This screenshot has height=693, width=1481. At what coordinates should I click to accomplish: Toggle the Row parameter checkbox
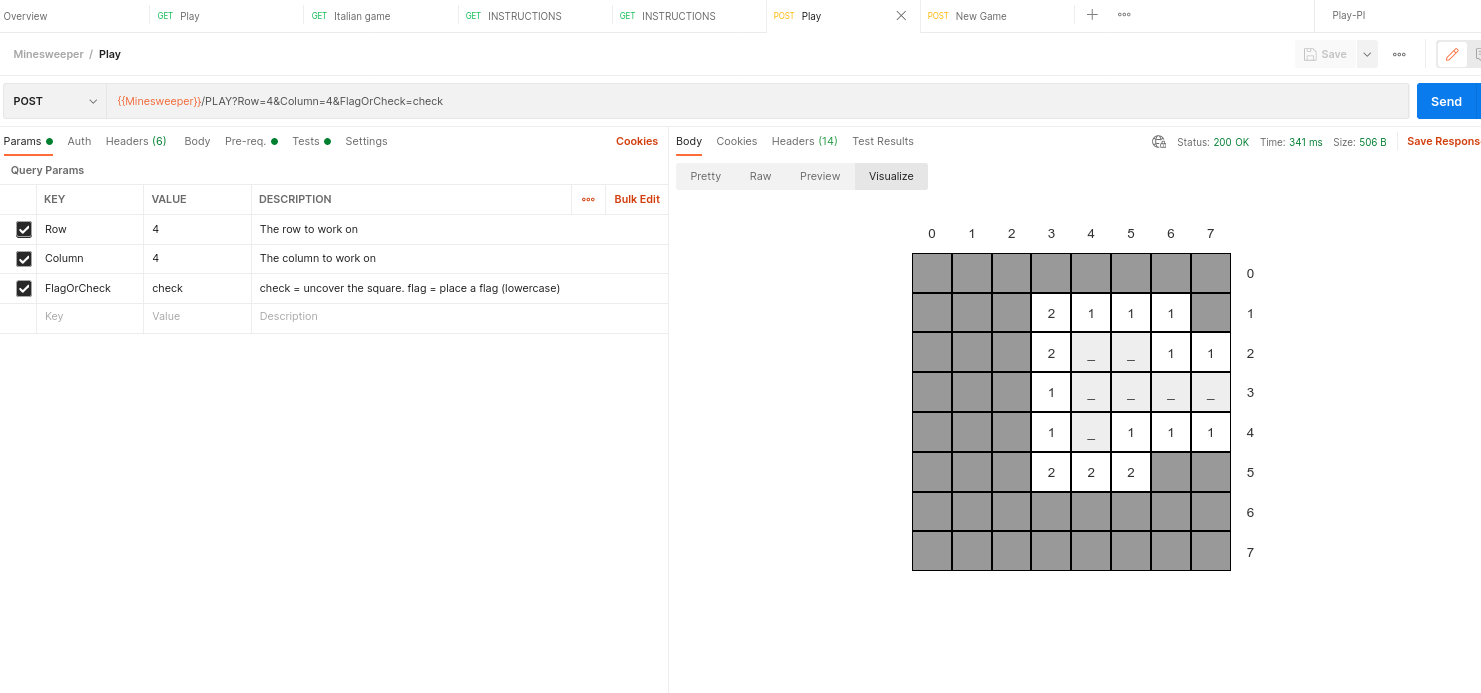point(24,229)
